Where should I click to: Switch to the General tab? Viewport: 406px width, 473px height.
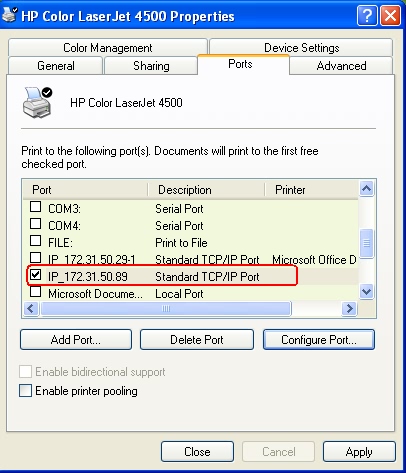point(56,66)
